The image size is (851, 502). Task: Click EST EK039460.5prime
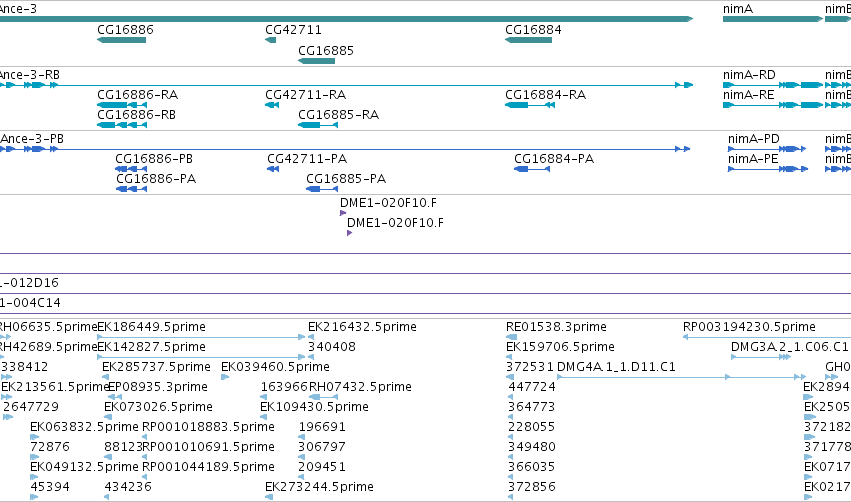pos(225,377)
